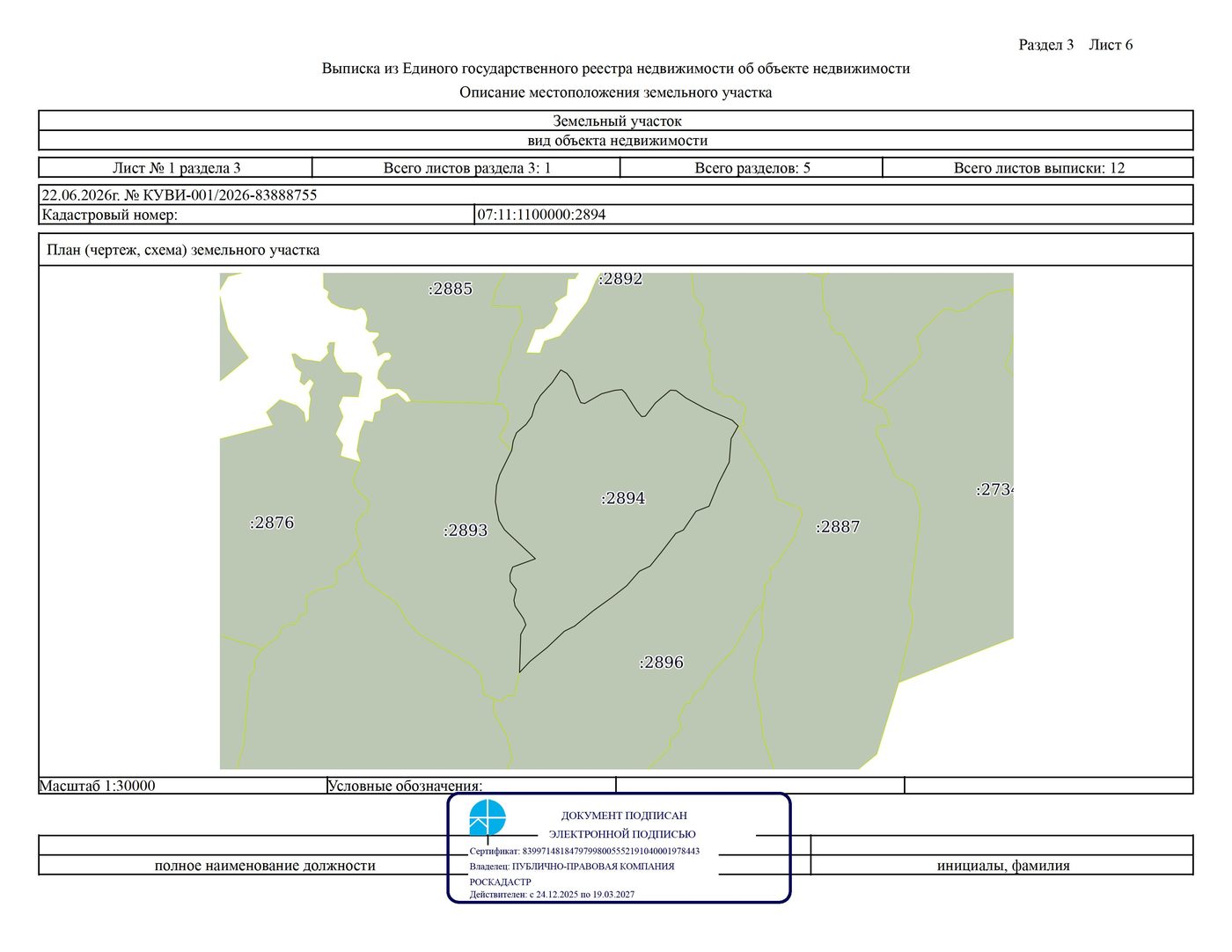Image resolution: width=1232 pixels, height=952 pixels.
Task: Click parcel label :2892 at map top
Action: (621, 279)
